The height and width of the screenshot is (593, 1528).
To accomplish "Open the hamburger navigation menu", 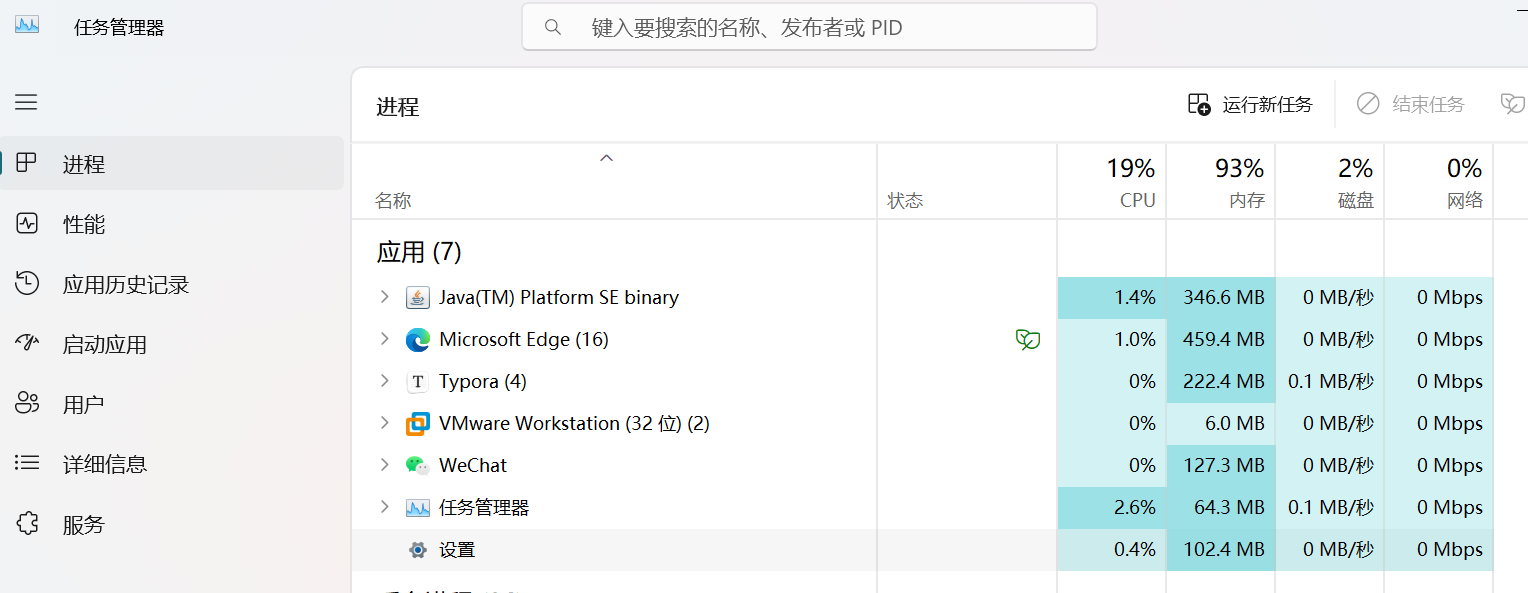I will [26, 102].
